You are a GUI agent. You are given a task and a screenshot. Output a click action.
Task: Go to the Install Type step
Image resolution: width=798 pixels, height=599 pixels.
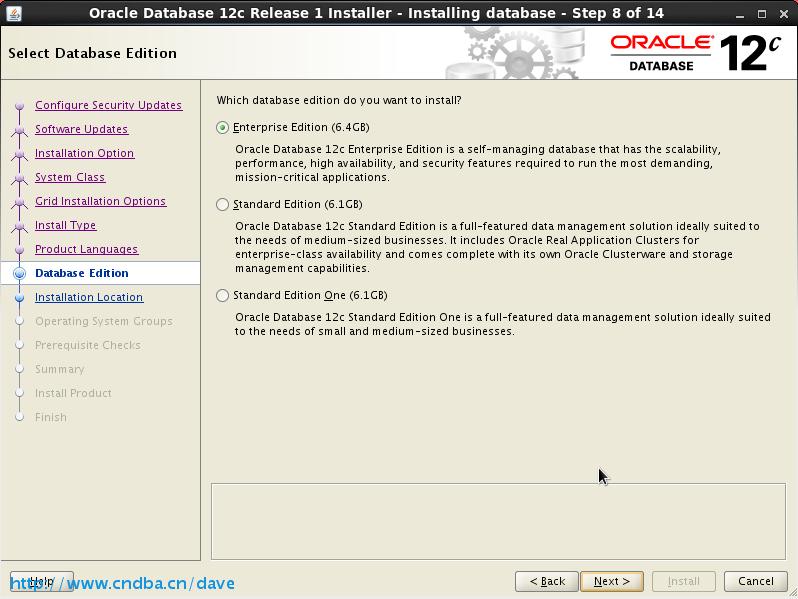(x=65, y=224)
